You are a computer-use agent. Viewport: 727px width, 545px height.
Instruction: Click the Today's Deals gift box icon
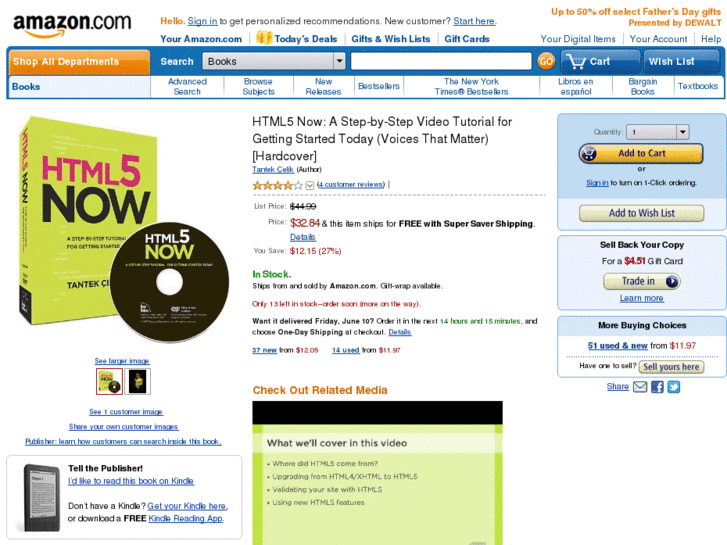pos(264,38)
